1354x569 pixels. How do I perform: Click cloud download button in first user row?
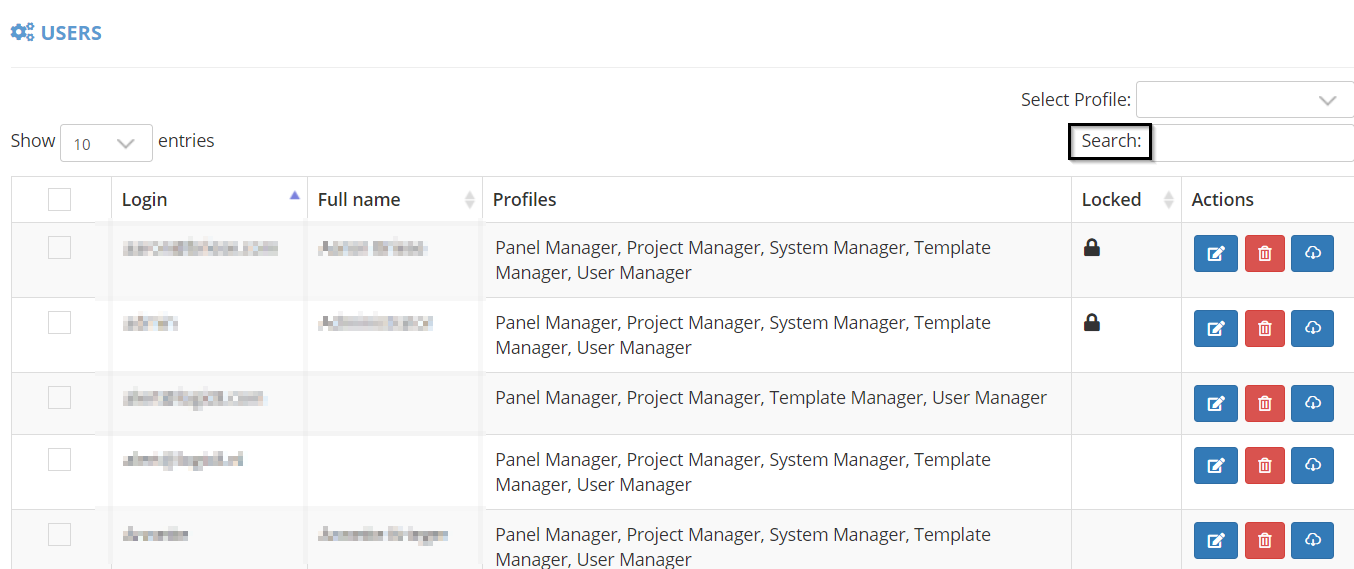(1312, 254)
